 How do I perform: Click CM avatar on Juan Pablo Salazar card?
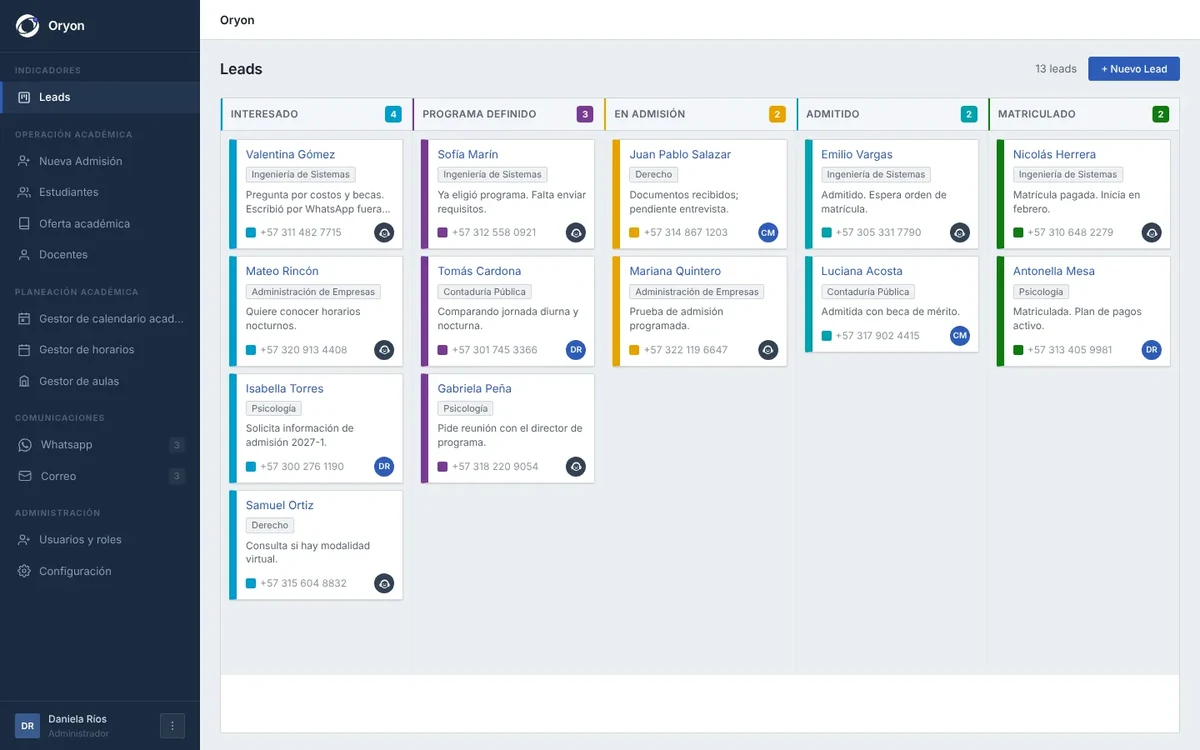point(768,233)
